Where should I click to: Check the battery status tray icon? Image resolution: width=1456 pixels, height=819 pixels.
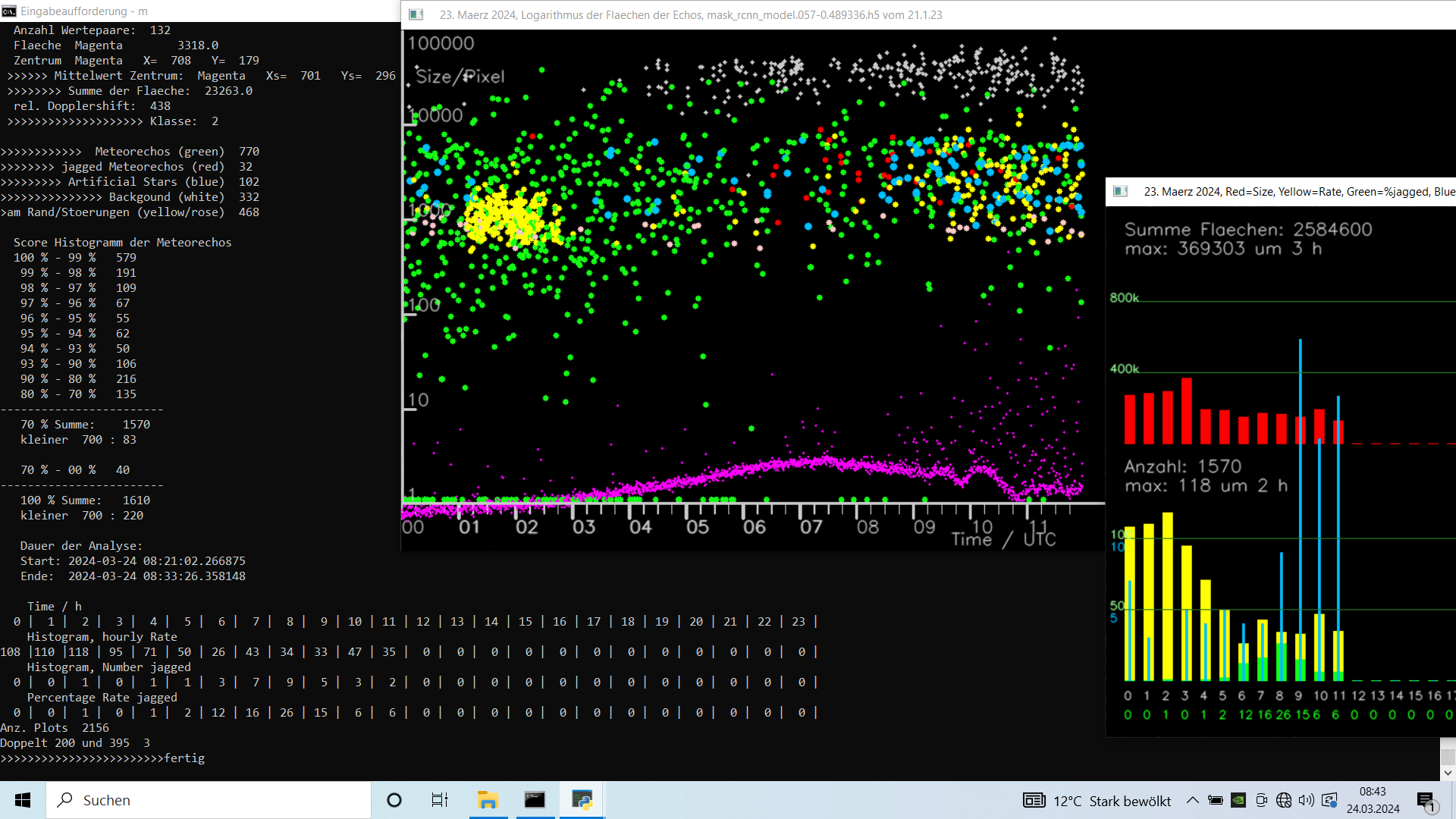click(1215, 800)
